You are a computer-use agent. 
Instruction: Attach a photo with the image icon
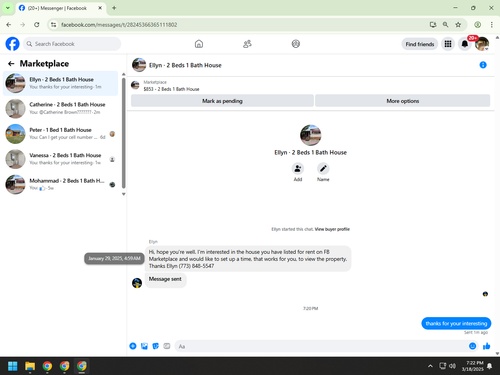144,346
